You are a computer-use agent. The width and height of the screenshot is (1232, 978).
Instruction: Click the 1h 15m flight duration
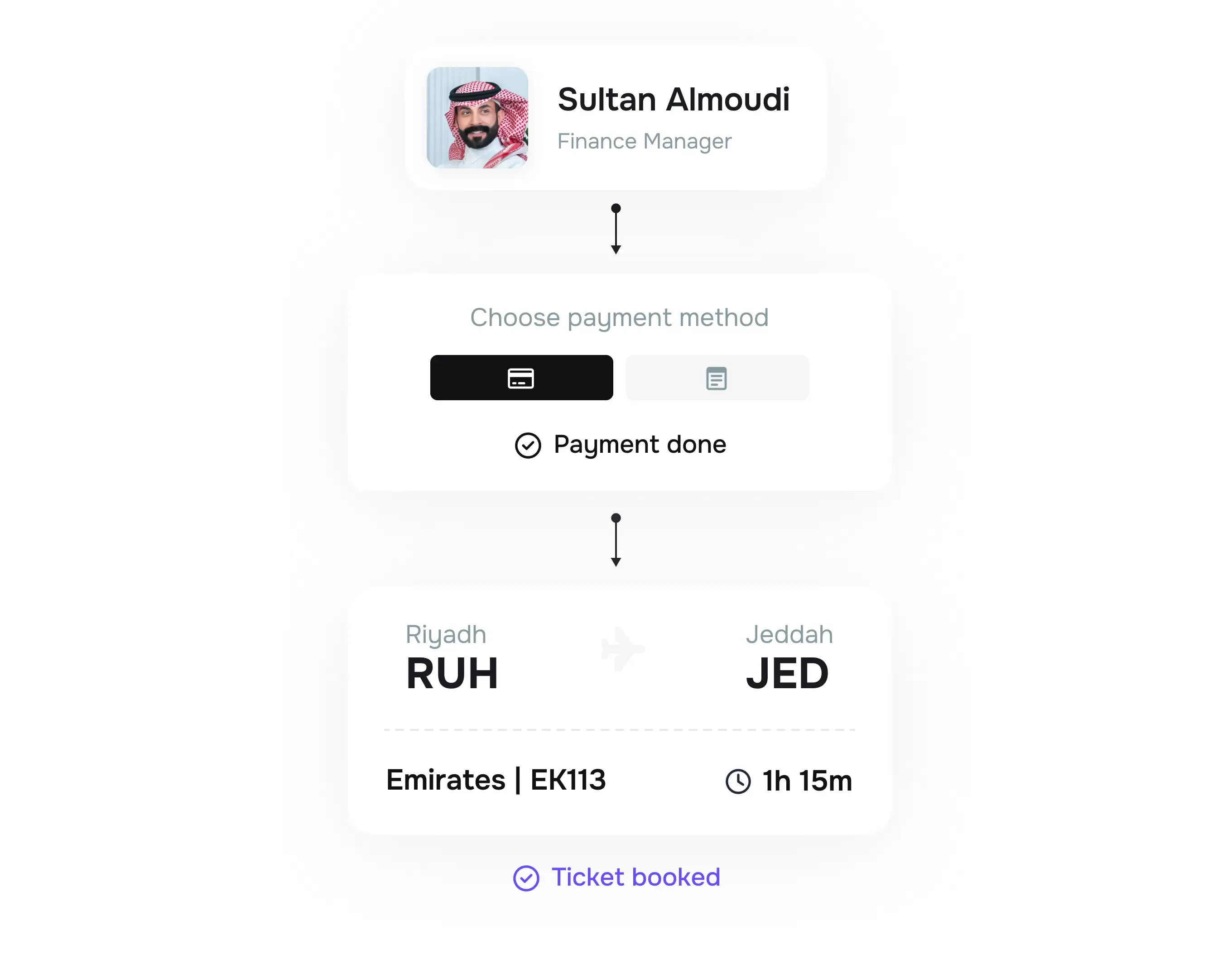click(x=807, y=781)
